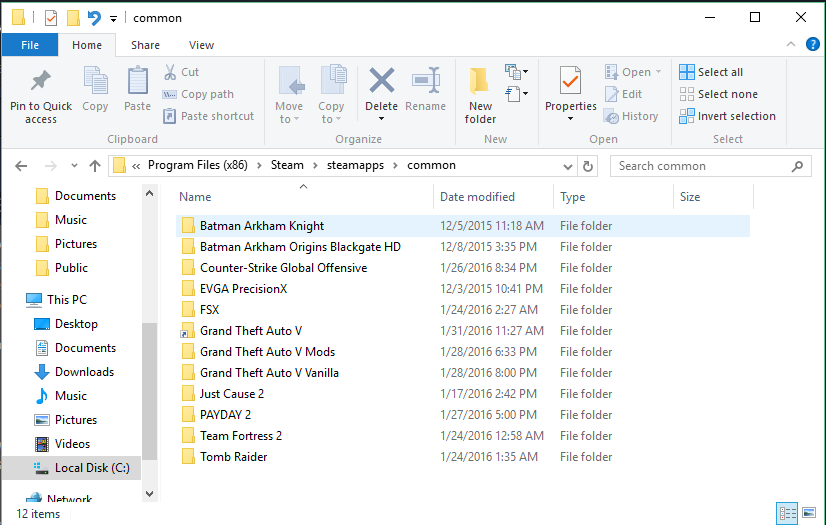Click the Delete red X icon

pyautogui.click(x=381, y=81)
